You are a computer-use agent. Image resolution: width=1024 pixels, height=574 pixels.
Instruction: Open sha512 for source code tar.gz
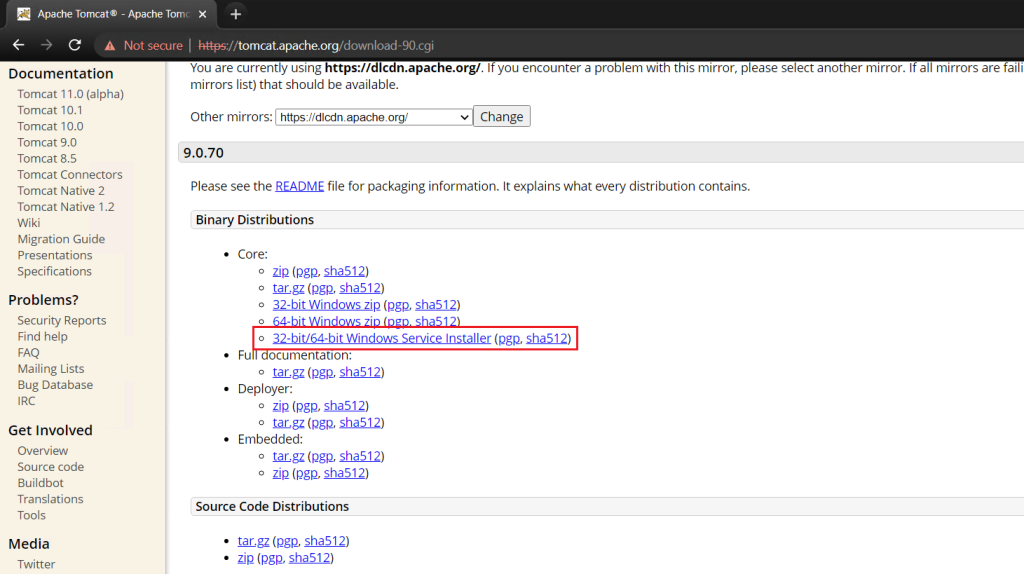click(x=325, y=541)
